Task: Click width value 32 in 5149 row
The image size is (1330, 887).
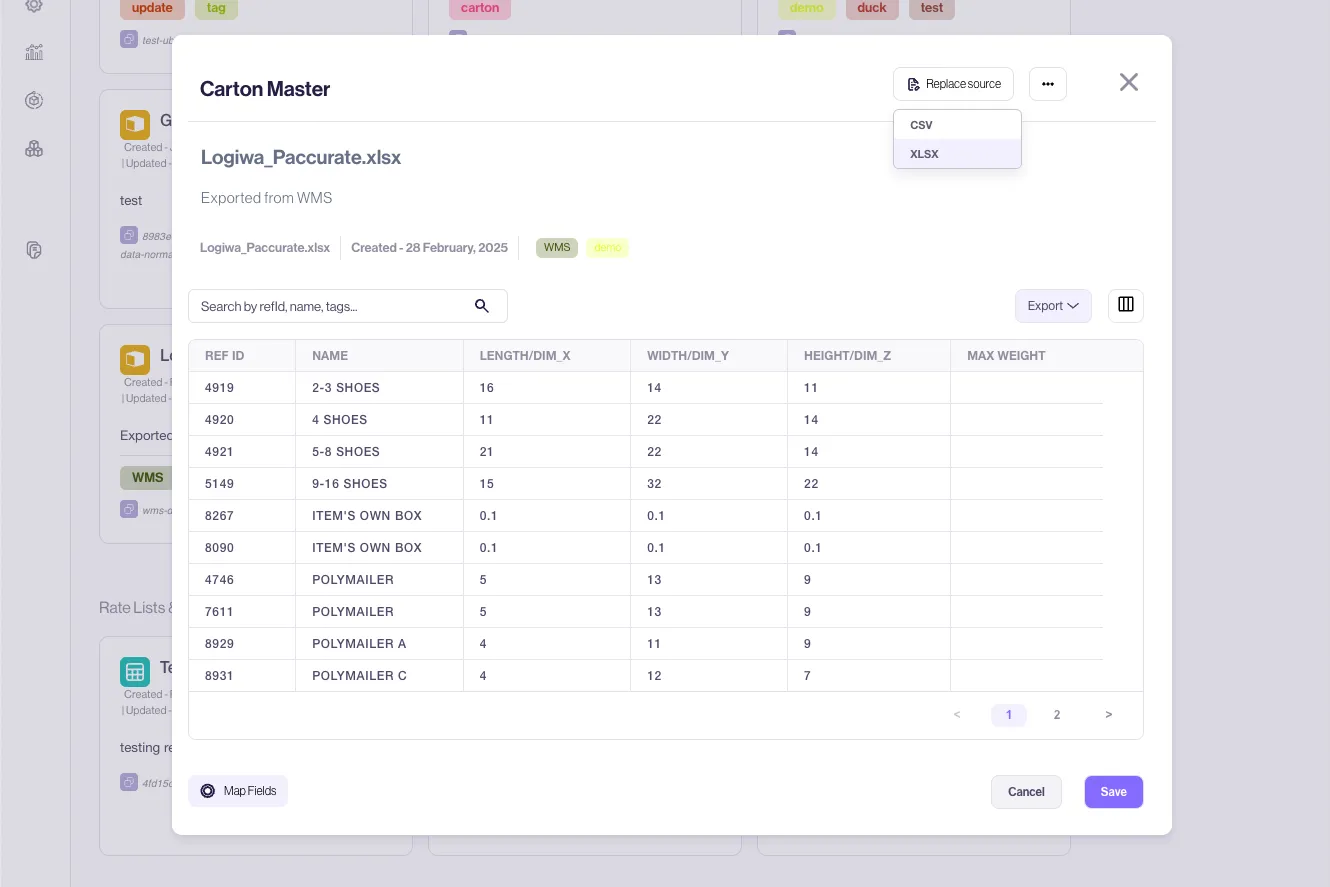Action: pyautogui.click(x=654, y=484)
